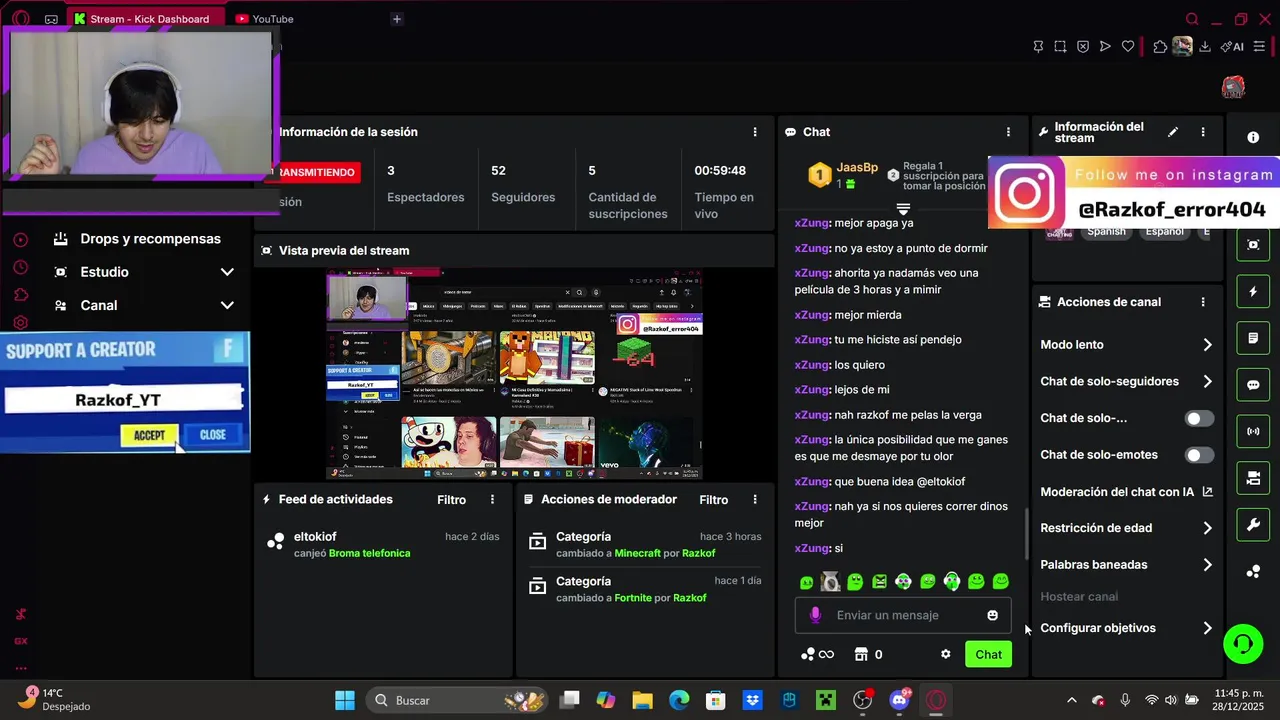Click the Minecraft category link in moderator actions
1280x720 pixels.
(637, 553)
